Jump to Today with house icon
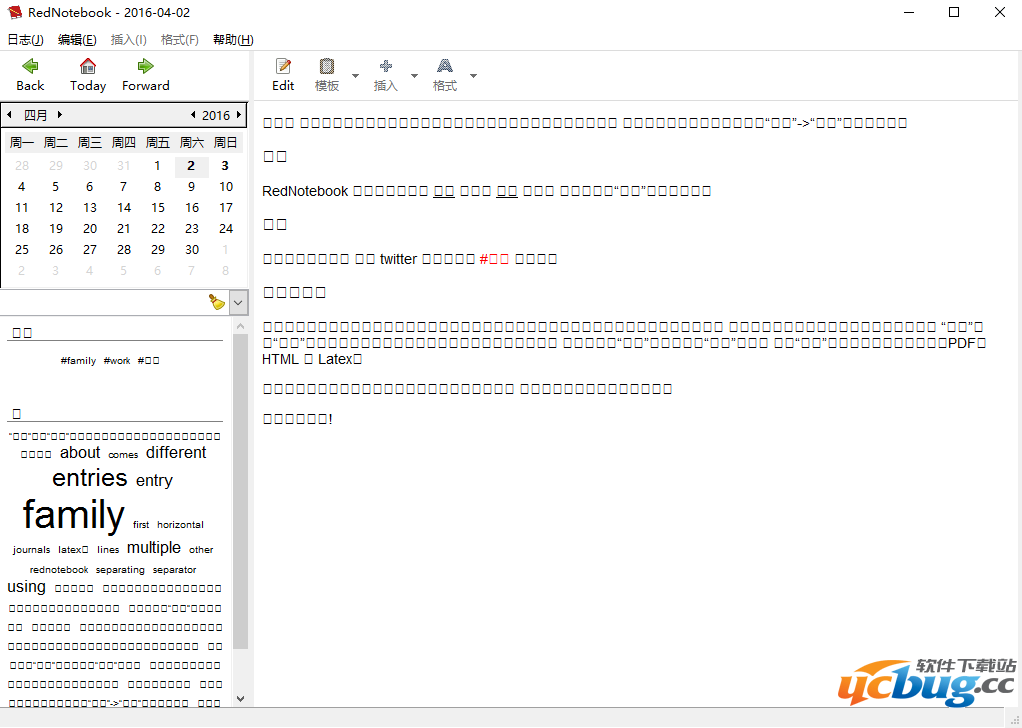 (x=88, y=75)
